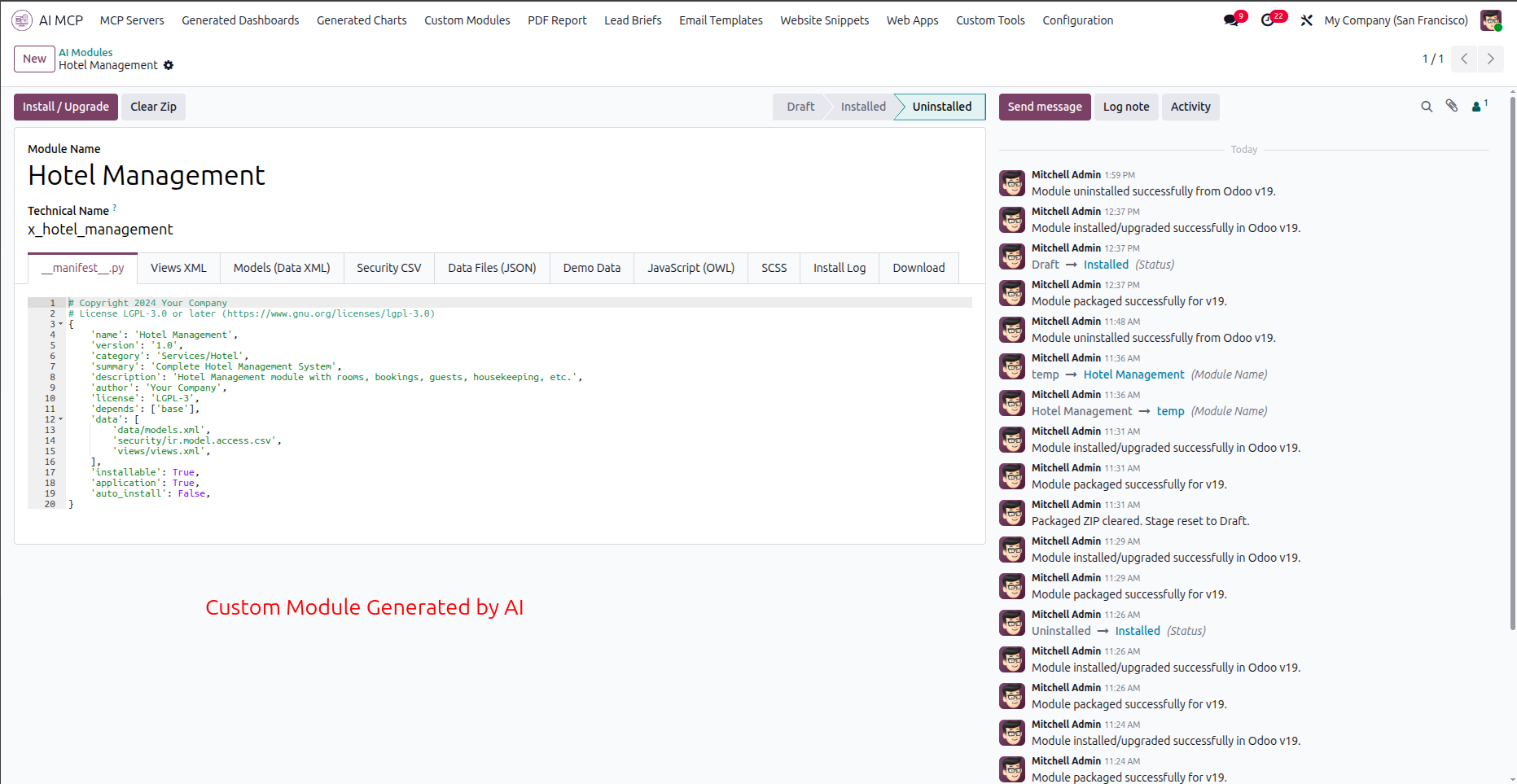Switch to the Demo Data tab

pos(592,268)
